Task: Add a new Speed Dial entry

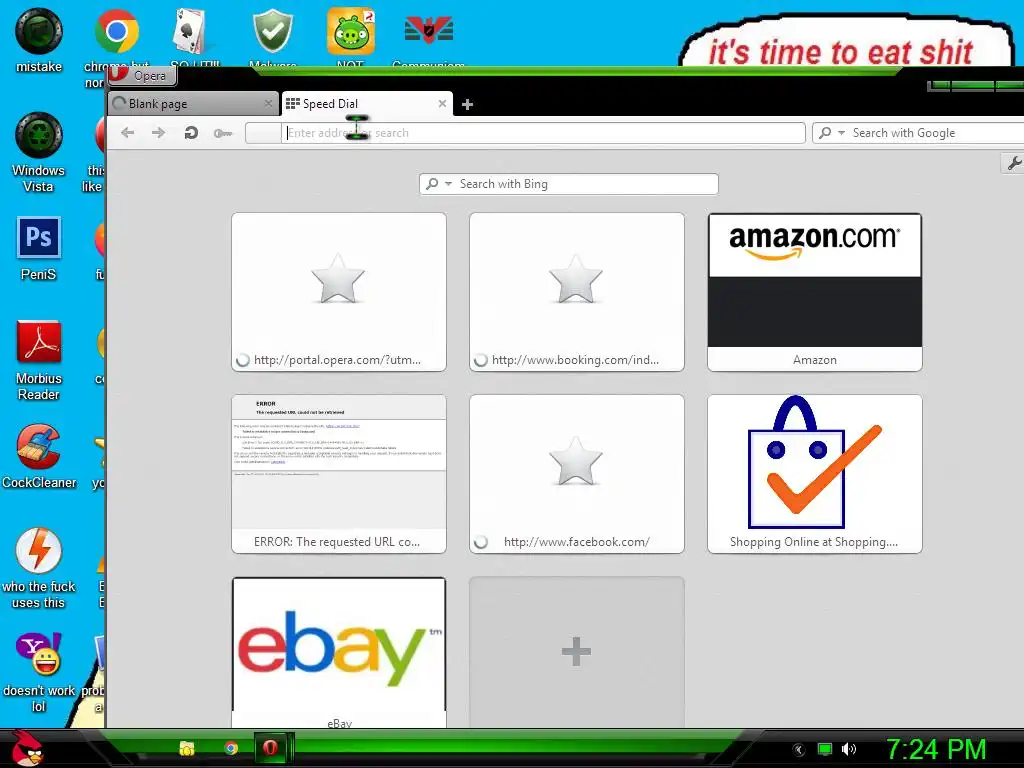Action: pyautogui.click(x=577, y=652)
